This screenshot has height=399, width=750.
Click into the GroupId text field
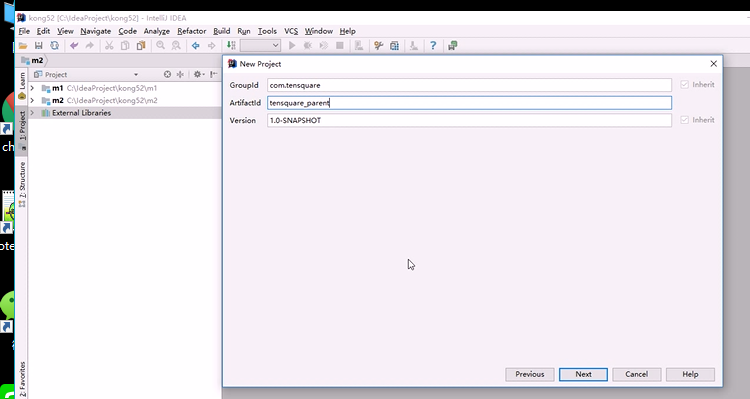(x=469, y=85)
